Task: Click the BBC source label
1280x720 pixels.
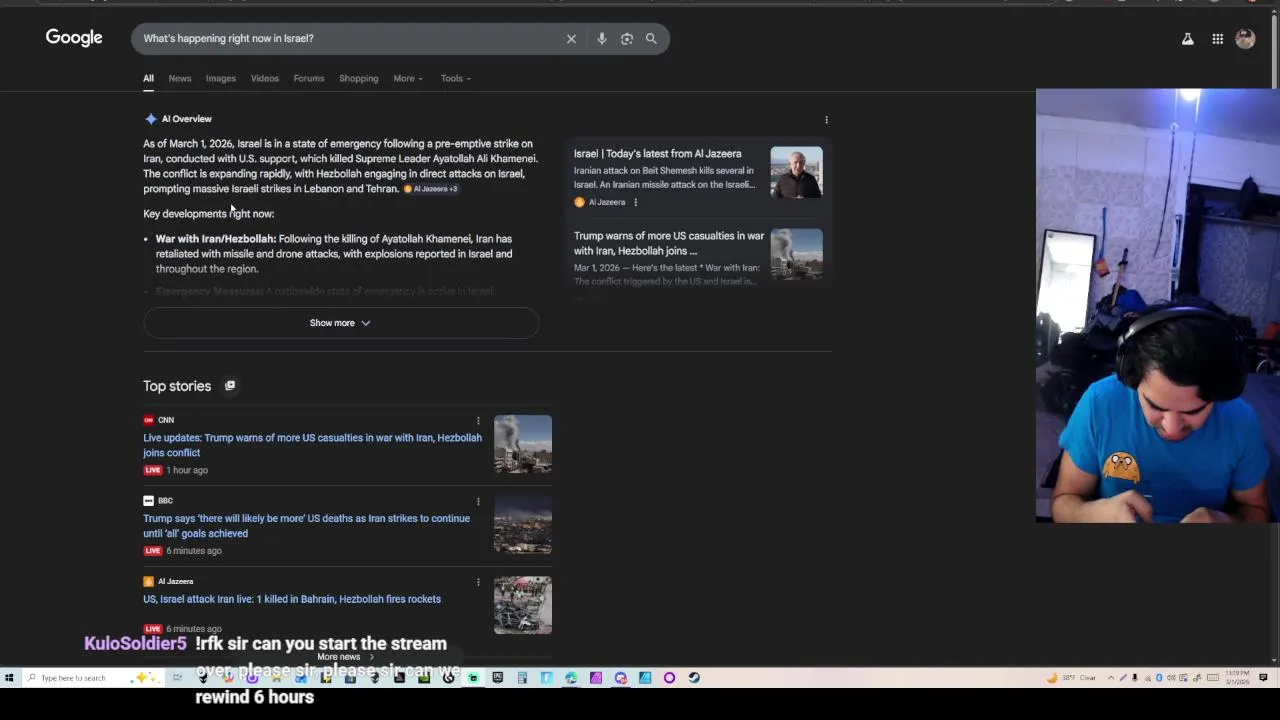Action: [x=165, y=501]
